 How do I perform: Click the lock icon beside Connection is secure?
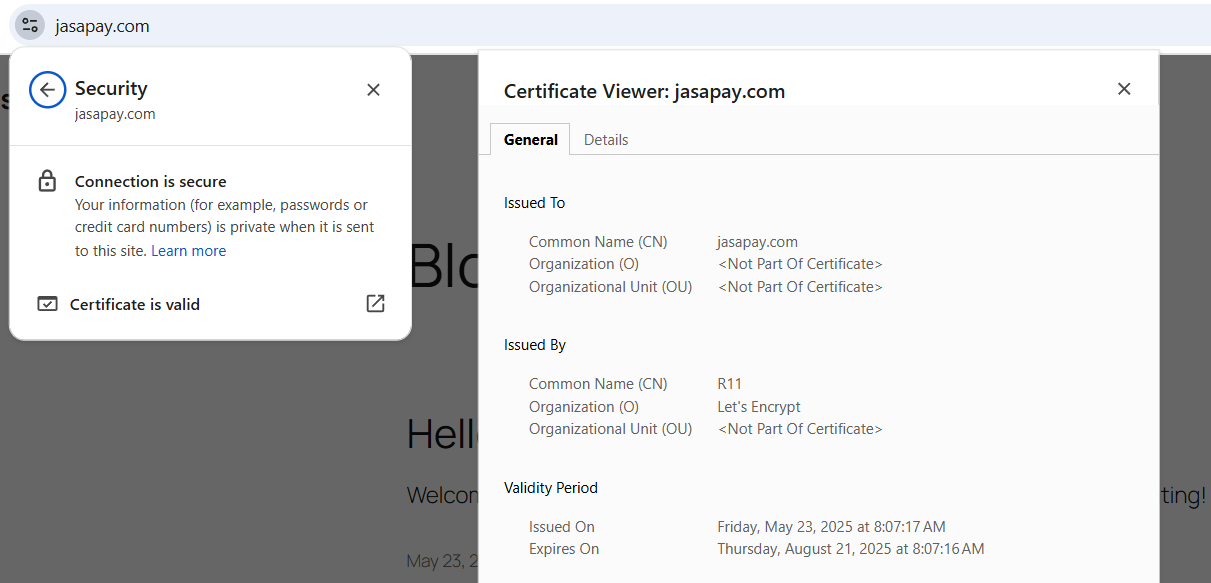click(47, 182)
